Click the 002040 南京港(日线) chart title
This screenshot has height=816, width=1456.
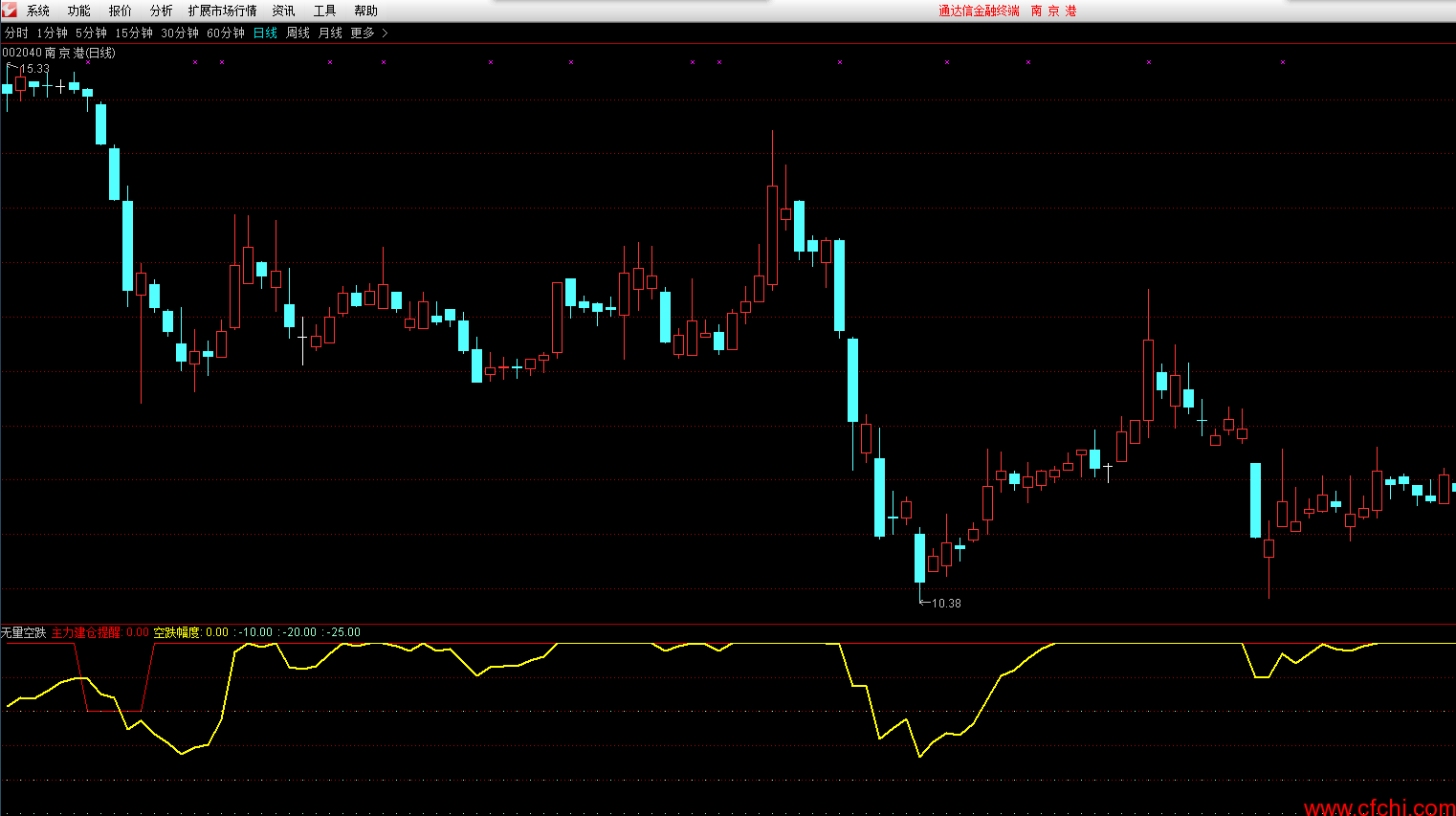click(58, 53)
